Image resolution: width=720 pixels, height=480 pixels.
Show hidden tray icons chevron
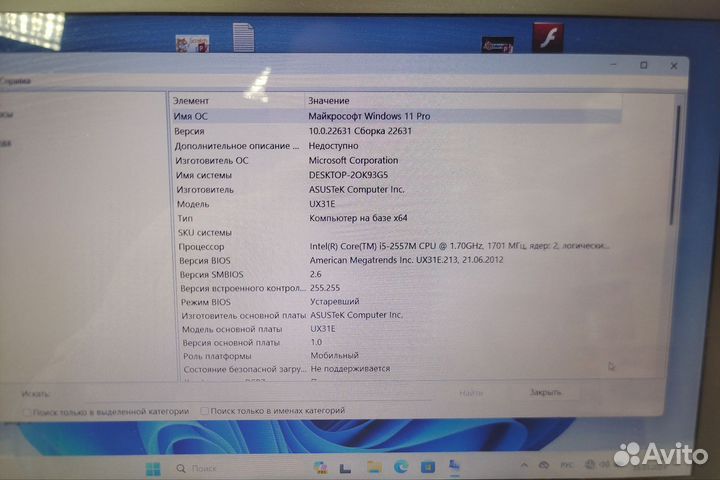coord(524,465)
